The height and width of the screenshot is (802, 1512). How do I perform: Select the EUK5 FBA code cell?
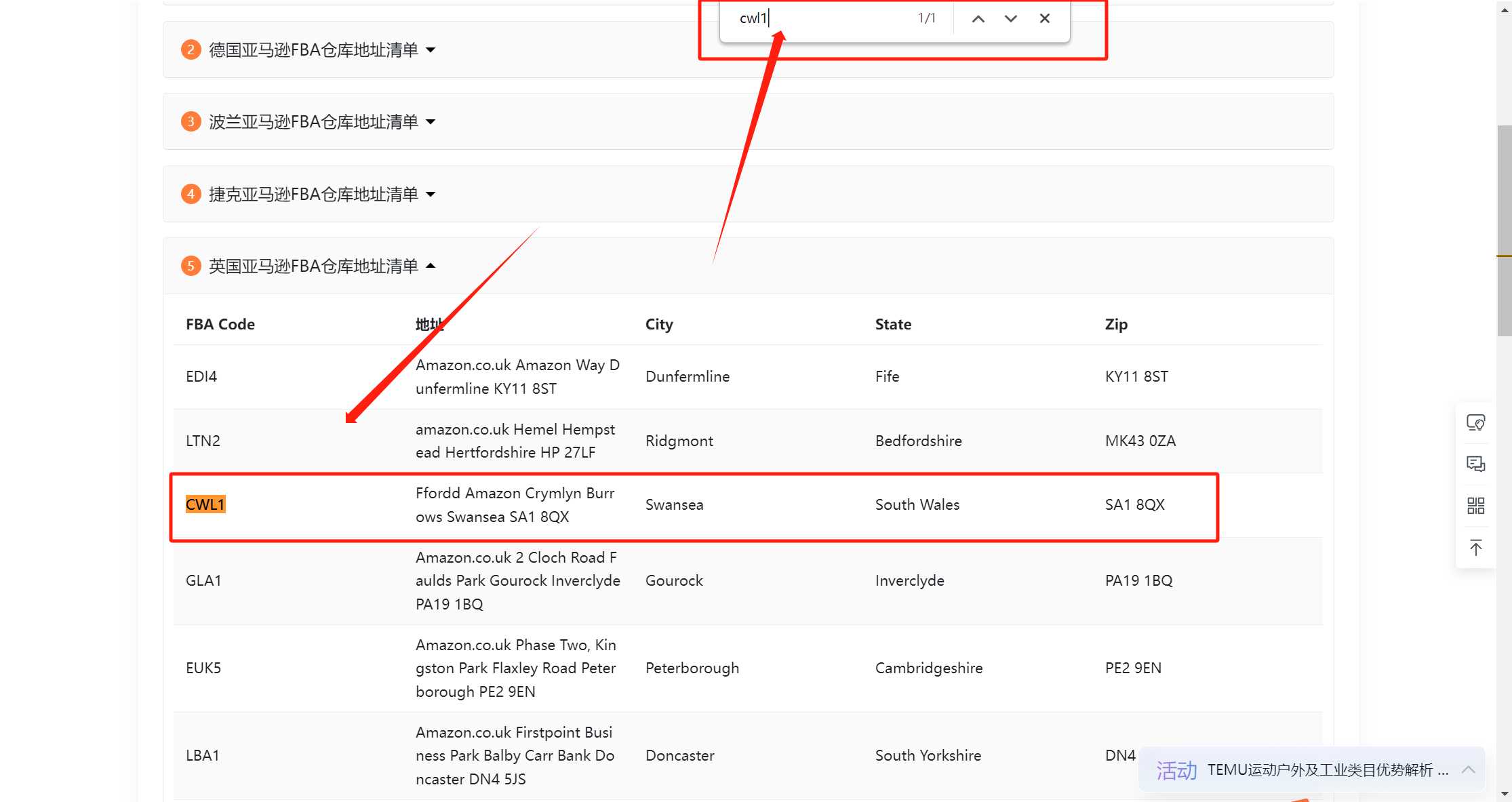(x=203, y=668)
